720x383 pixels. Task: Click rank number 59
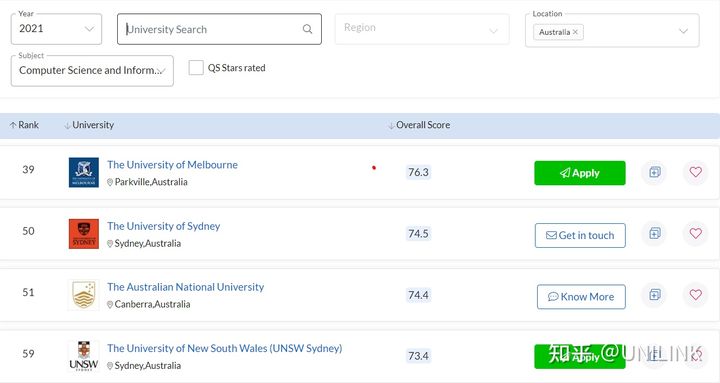(28, 354)
